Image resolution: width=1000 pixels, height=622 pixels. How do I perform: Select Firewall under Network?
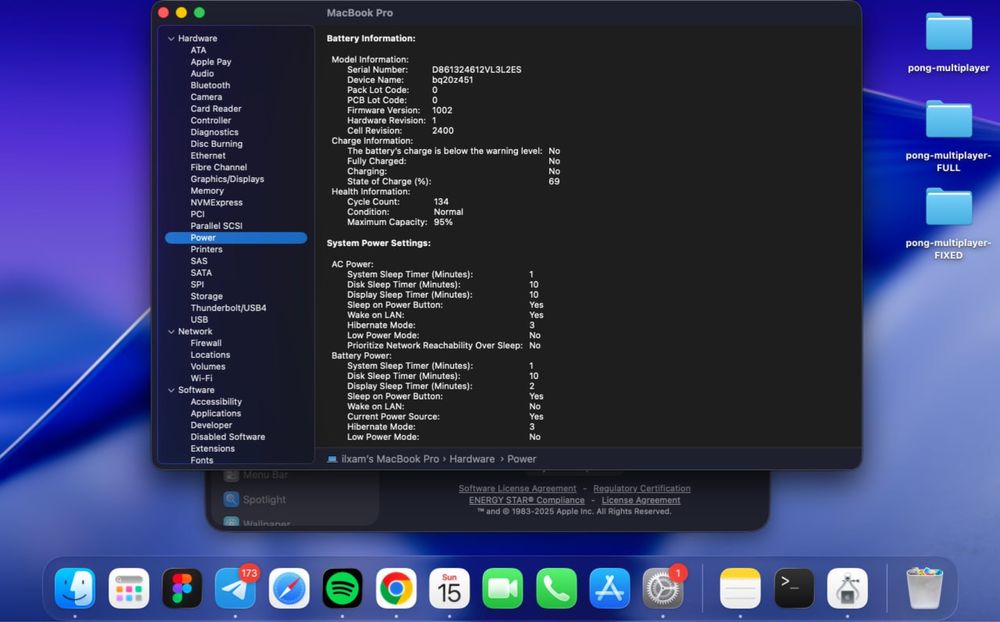(206, 343)
